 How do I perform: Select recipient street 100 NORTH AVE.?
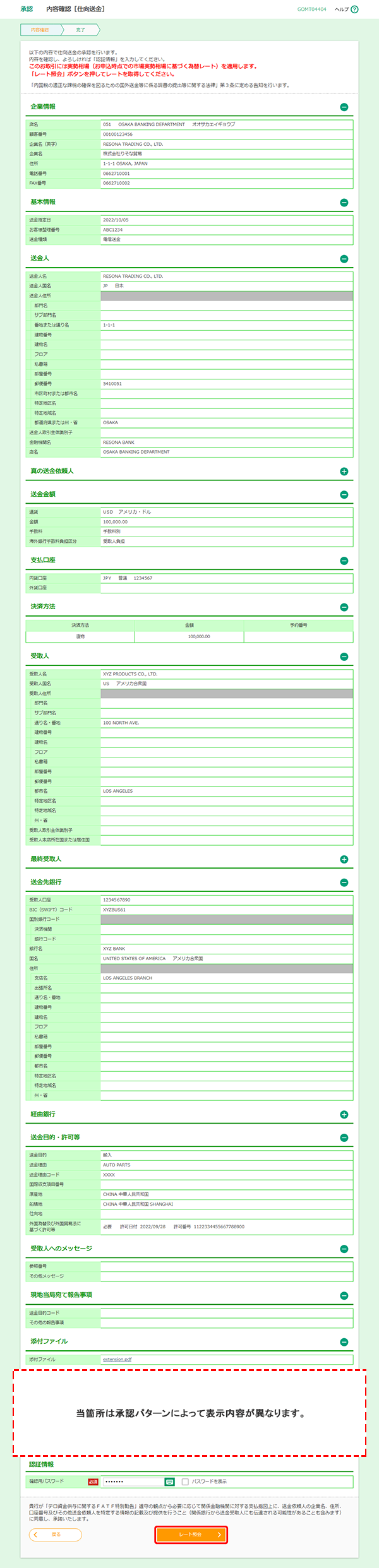(x=121, y=723)
